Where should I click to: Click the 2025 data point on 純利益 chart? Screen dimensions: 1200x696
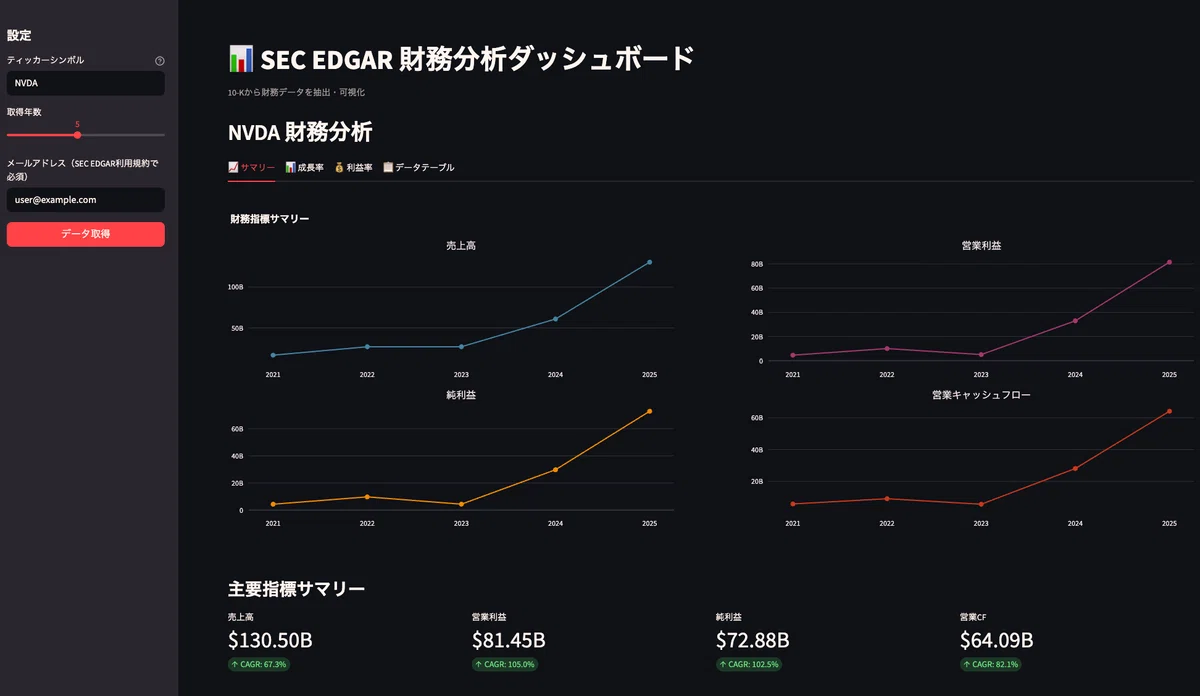tap(649, 411)
